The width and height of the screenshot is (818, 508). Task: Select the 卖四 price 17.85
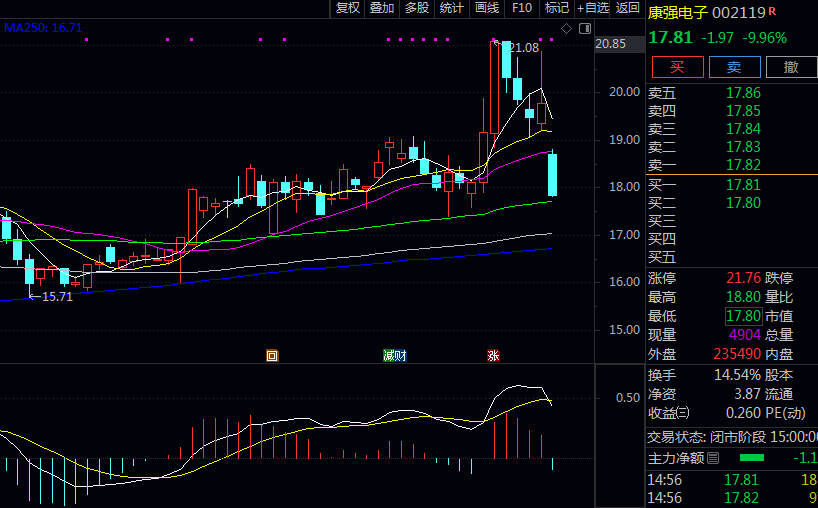(743, 111)
